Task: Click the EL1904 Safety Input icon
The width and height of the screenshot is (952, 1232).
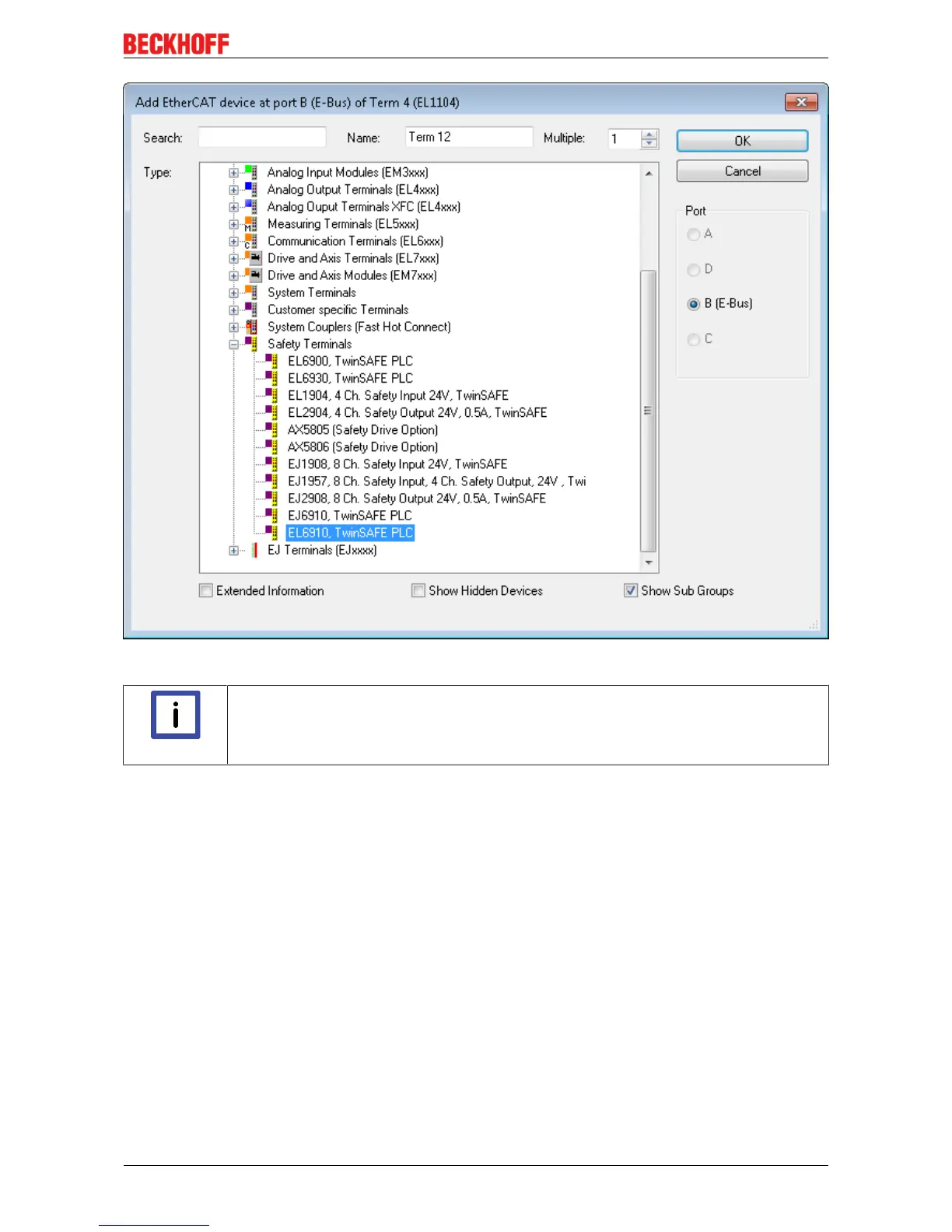Action: point(271,395)
